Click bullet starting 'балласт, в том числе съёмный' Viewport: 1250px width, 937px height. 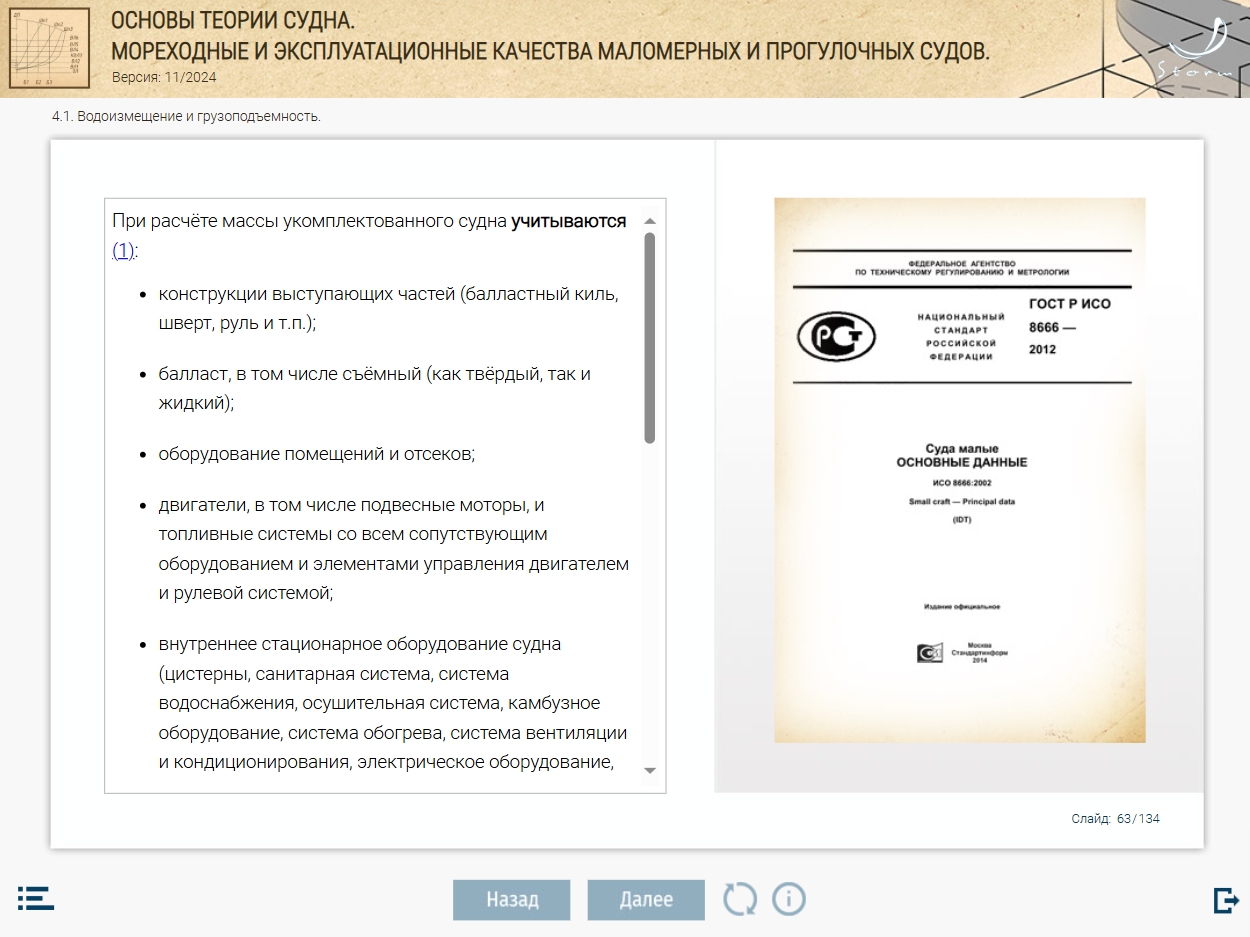pos(374,388)
